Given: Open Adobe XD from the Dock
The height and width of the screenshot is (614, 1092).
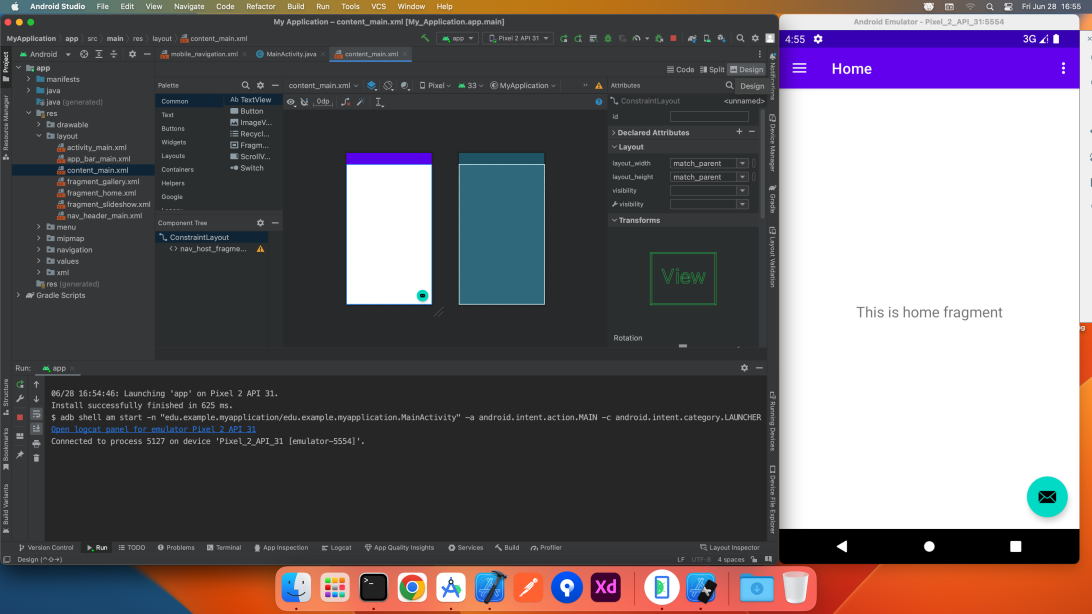Looking at the screenshot, I should [x=606, y=588].
